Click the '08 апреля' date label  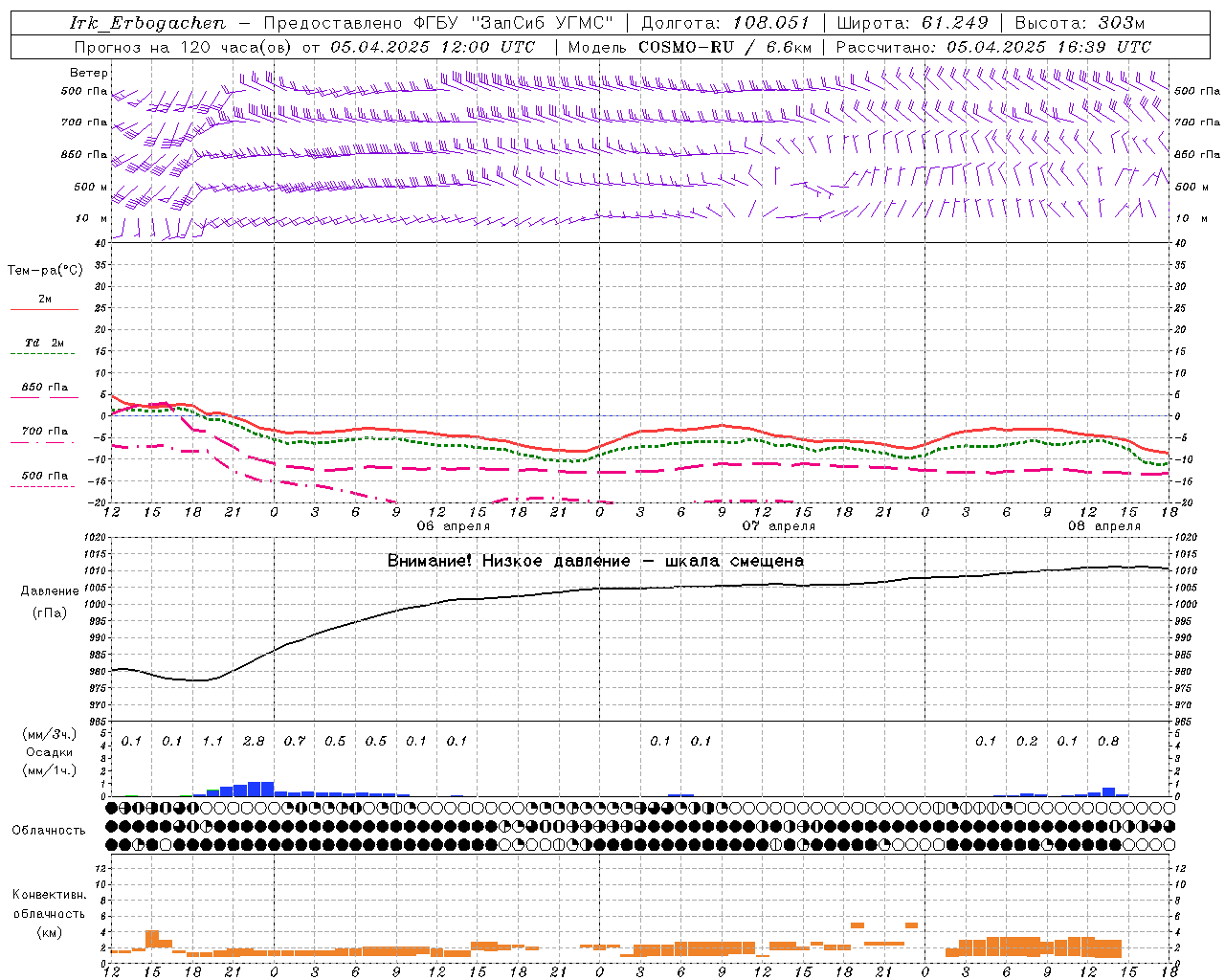(1104, 526)
